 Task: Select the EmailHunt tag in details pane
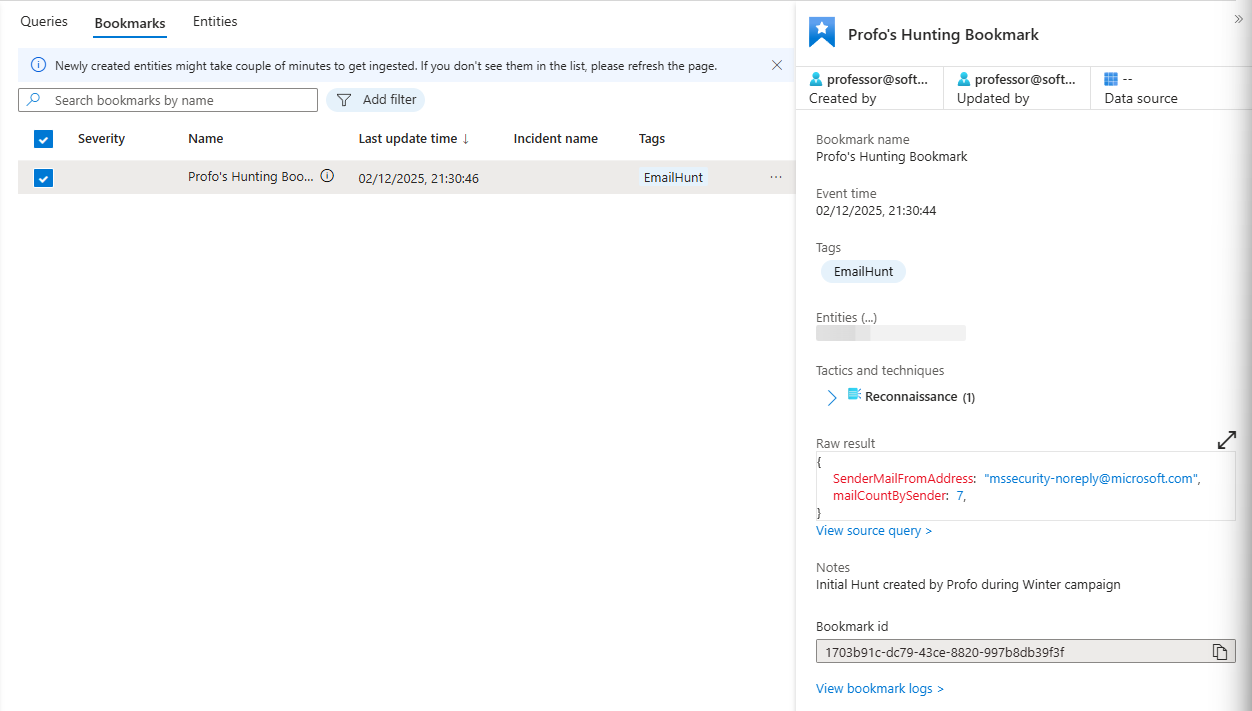862,272
